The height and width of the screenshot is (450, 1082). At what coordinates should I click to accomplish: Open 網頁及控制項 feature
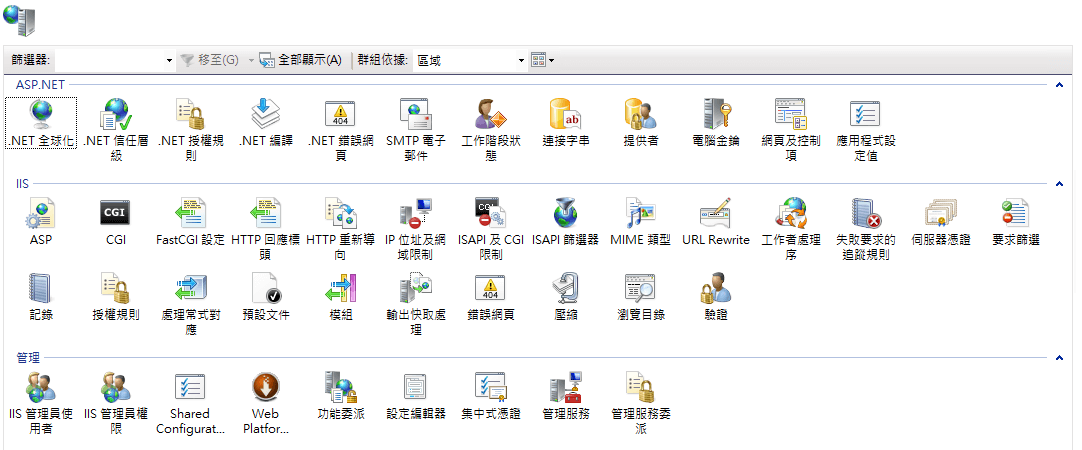[x=791, y=130]
